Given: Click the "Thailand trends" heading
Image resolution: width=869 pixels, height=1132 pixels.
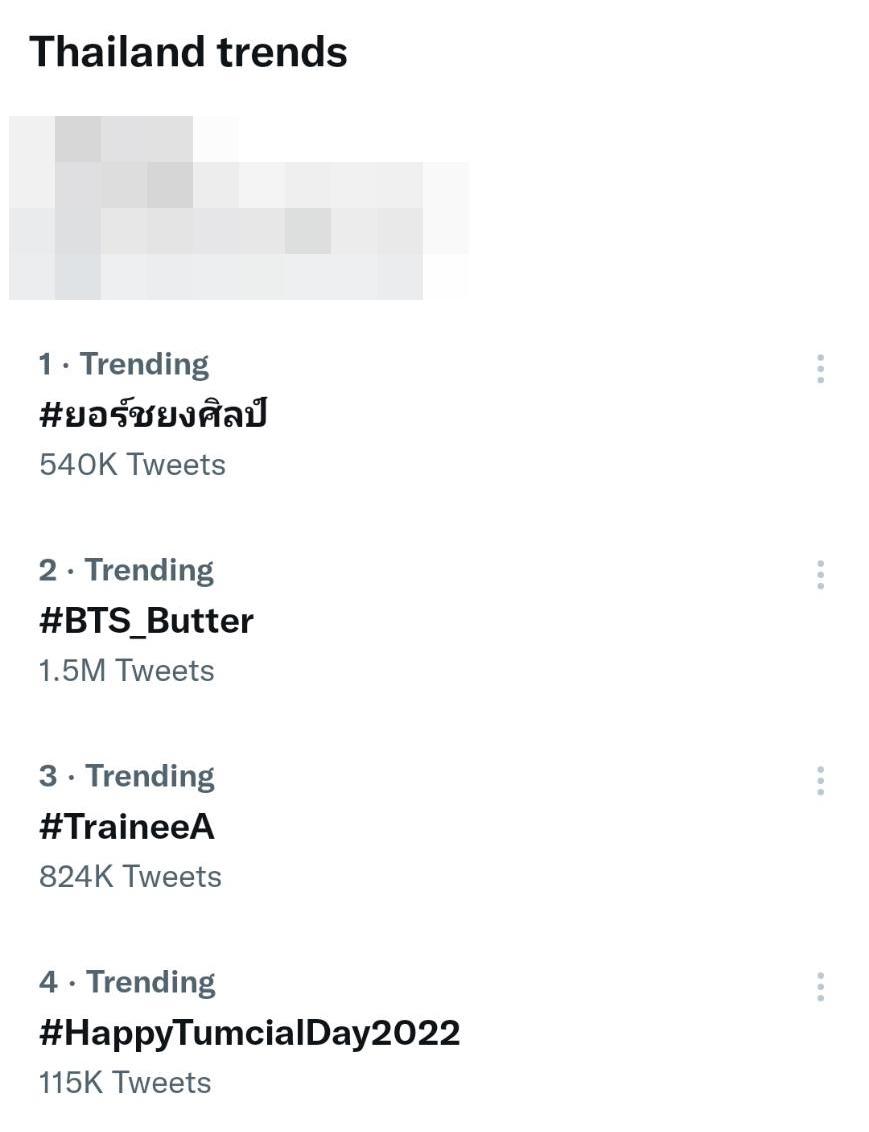Looking at the screenshot, I should pyautogui.click(x=188, y=52).
